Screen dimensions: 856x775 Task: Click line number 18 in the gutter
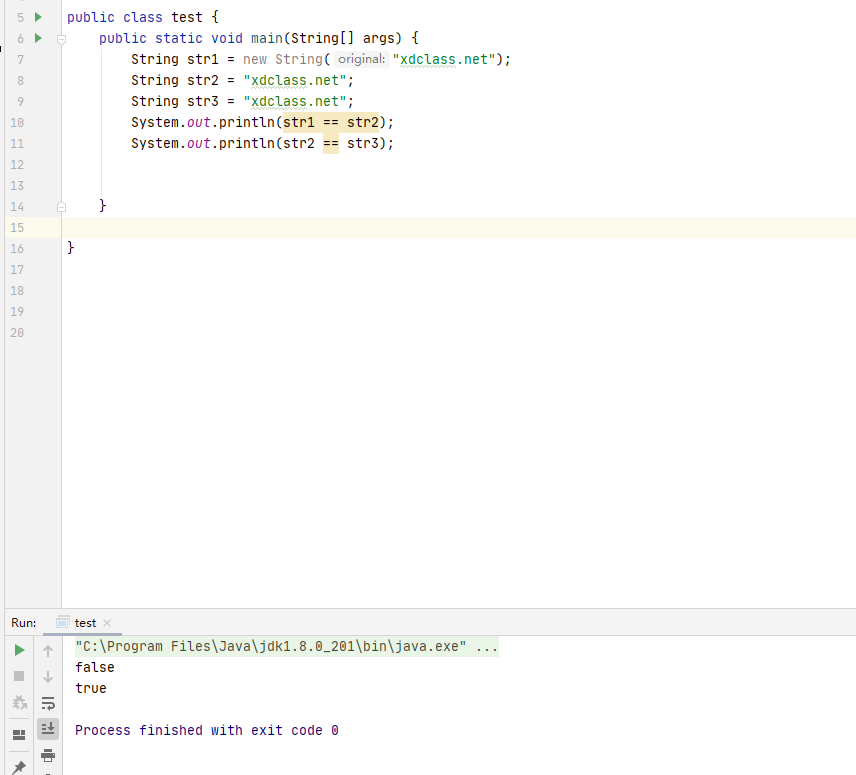[x=17, y=291]
